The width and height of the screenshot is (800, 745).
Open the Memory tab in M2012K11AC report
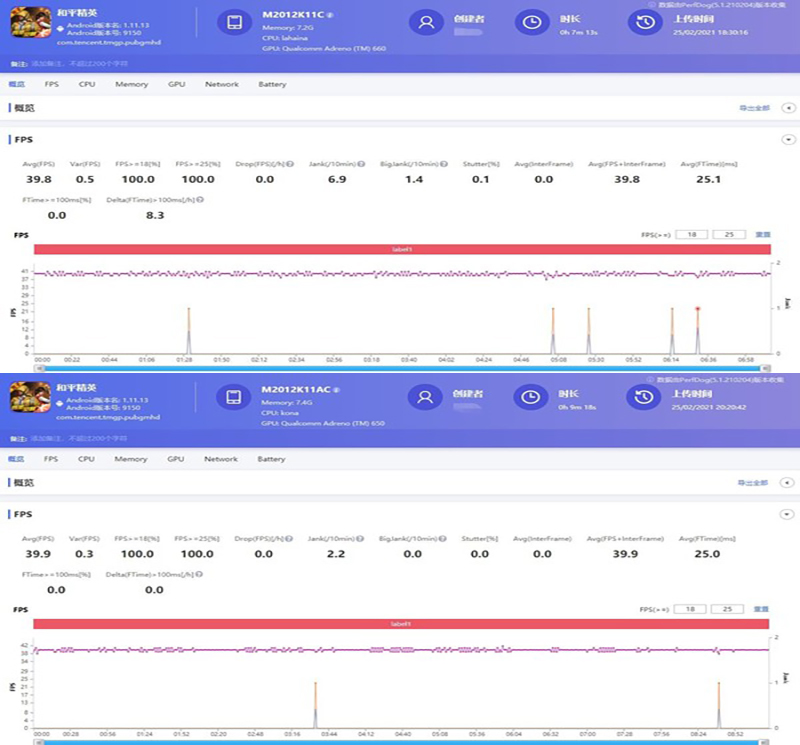coord(131,459)
